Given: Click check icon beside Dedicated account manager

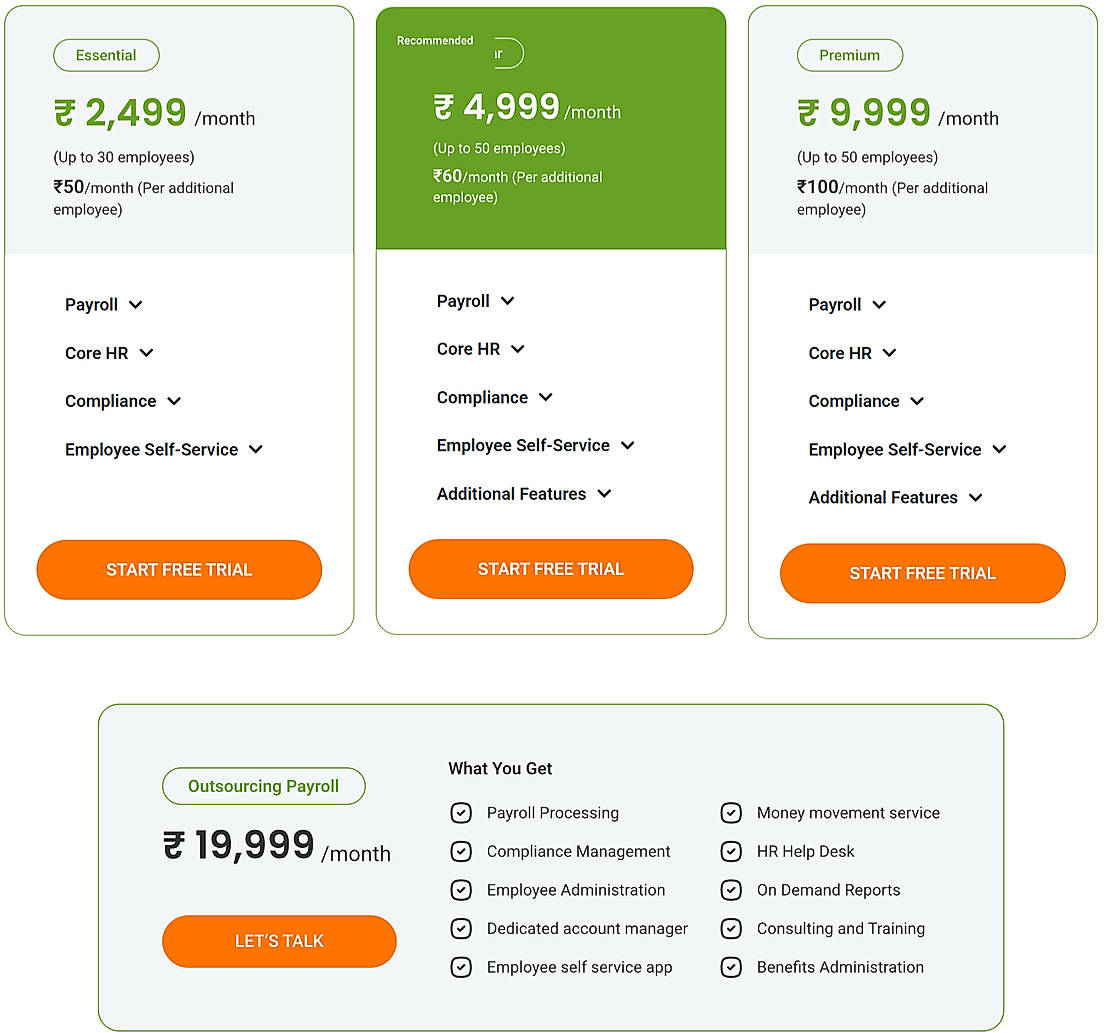Looking at the screenshot, I should (x=461, y=929).
